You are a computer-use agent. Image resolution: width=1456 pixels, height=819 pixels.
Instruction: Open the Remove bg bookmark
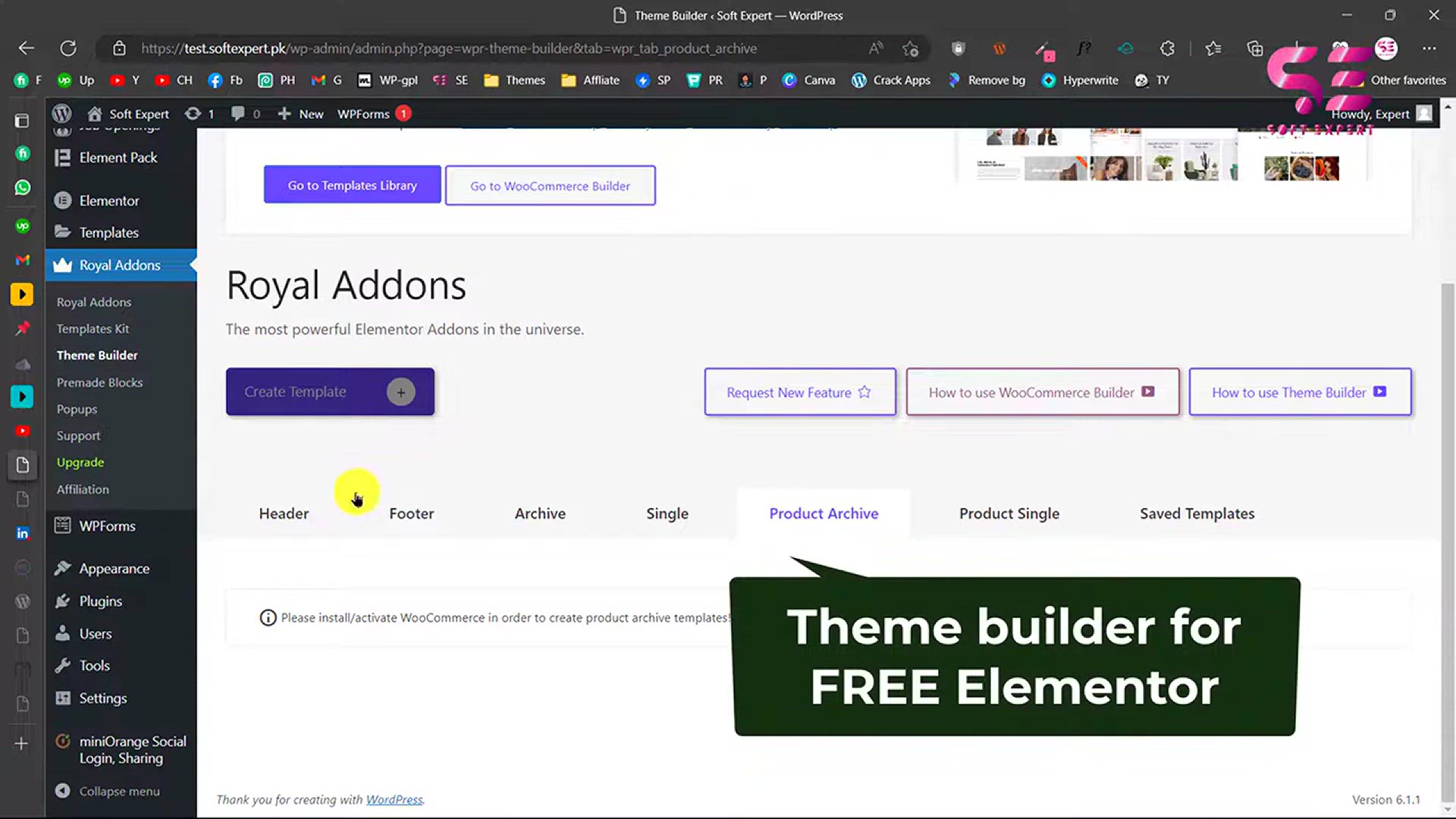(986, 80)
